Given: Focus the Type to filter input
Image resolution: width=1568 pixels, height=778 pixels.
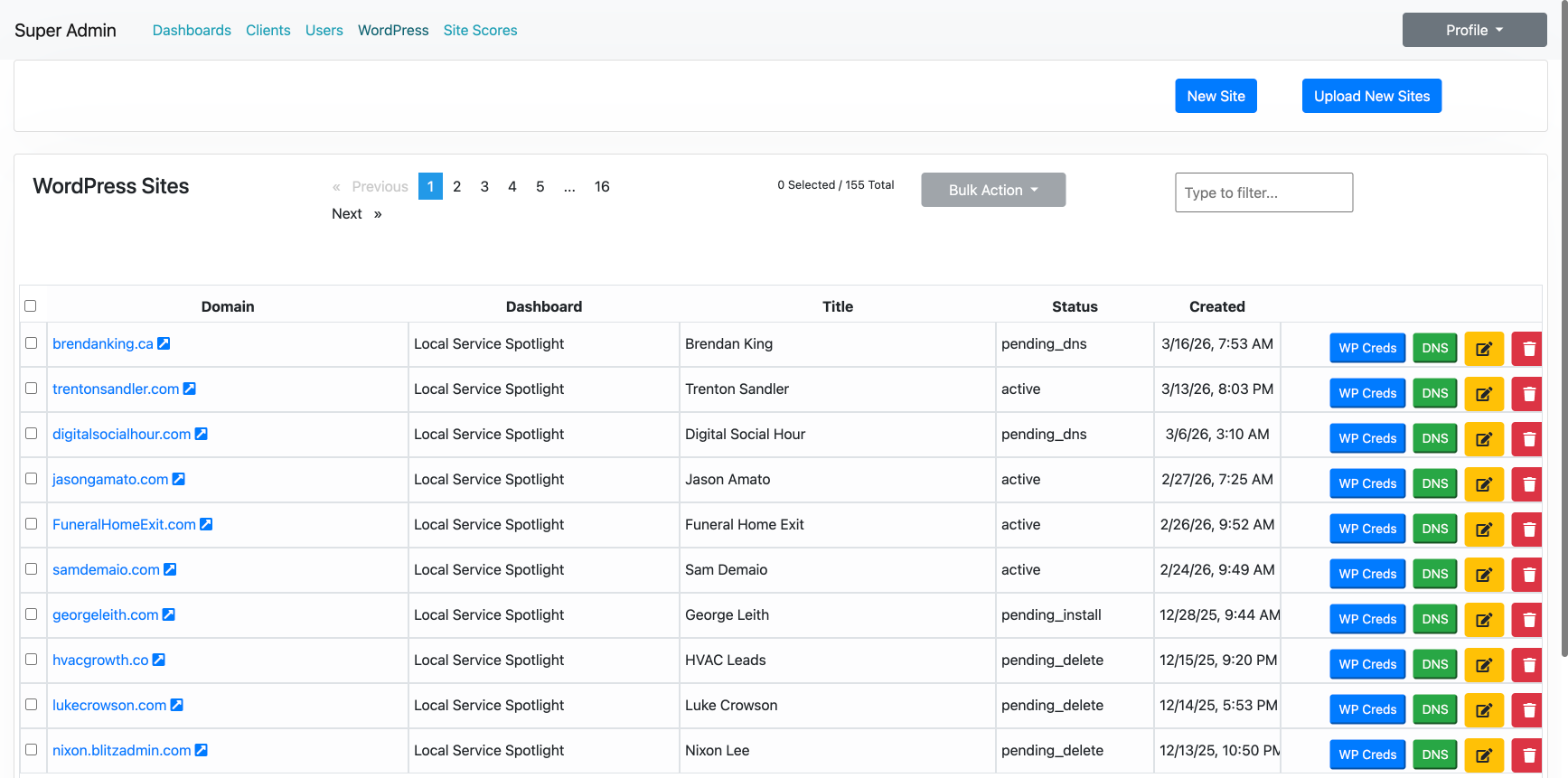Looking at the screenshot, I should (1264, 192).
